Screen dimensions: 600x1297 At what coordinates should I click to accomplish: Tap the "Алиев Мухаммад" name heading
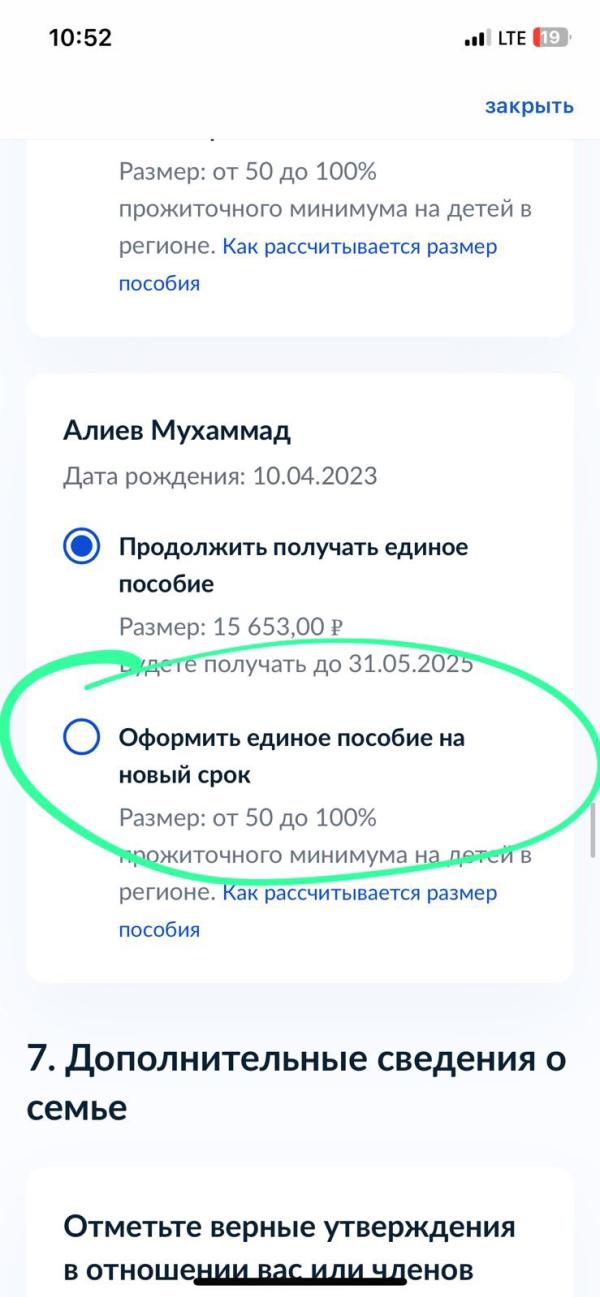tap(176, 430)
